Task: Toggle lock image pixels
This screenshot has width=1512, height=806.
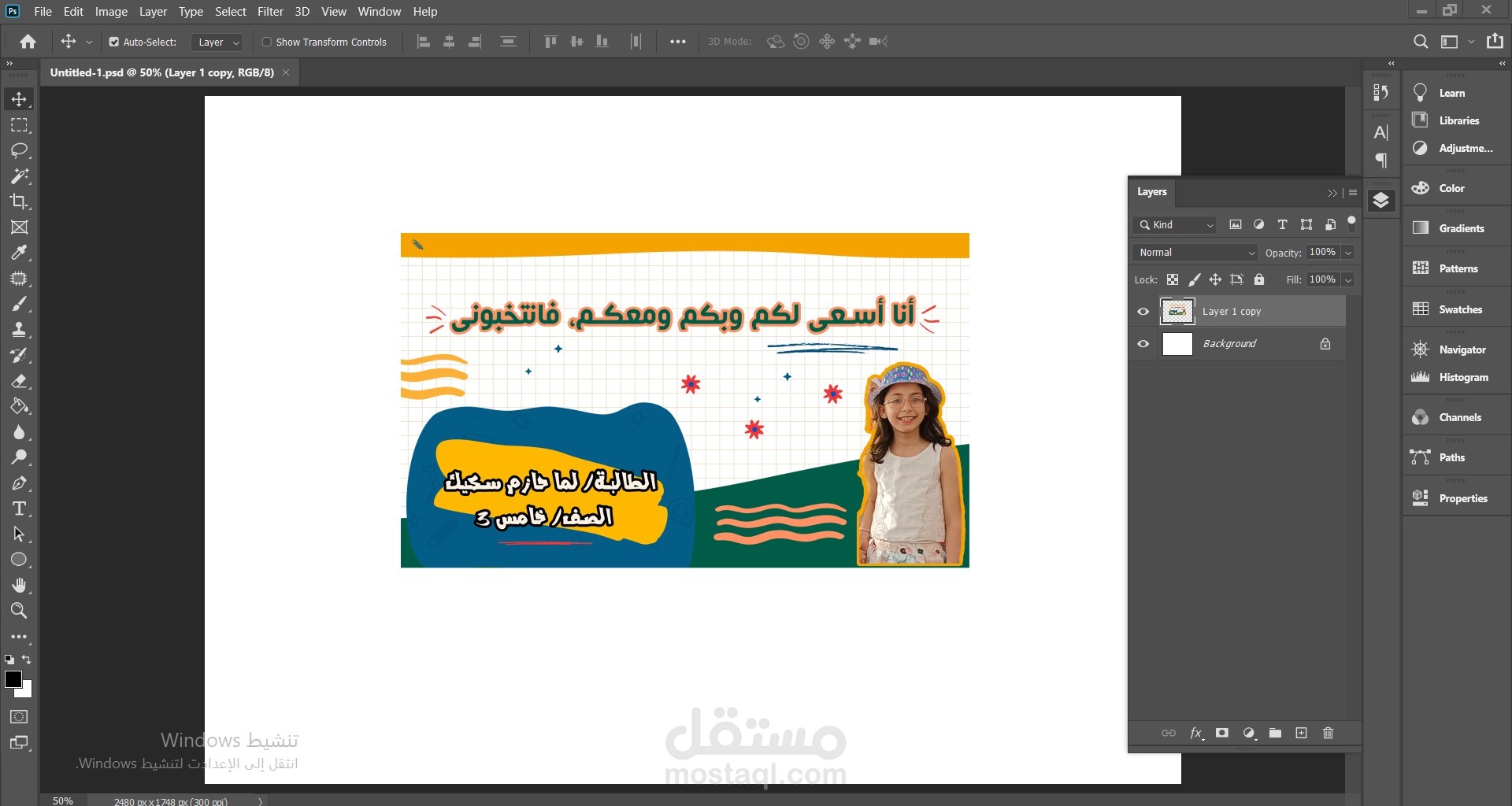Action: [1195, 279]
